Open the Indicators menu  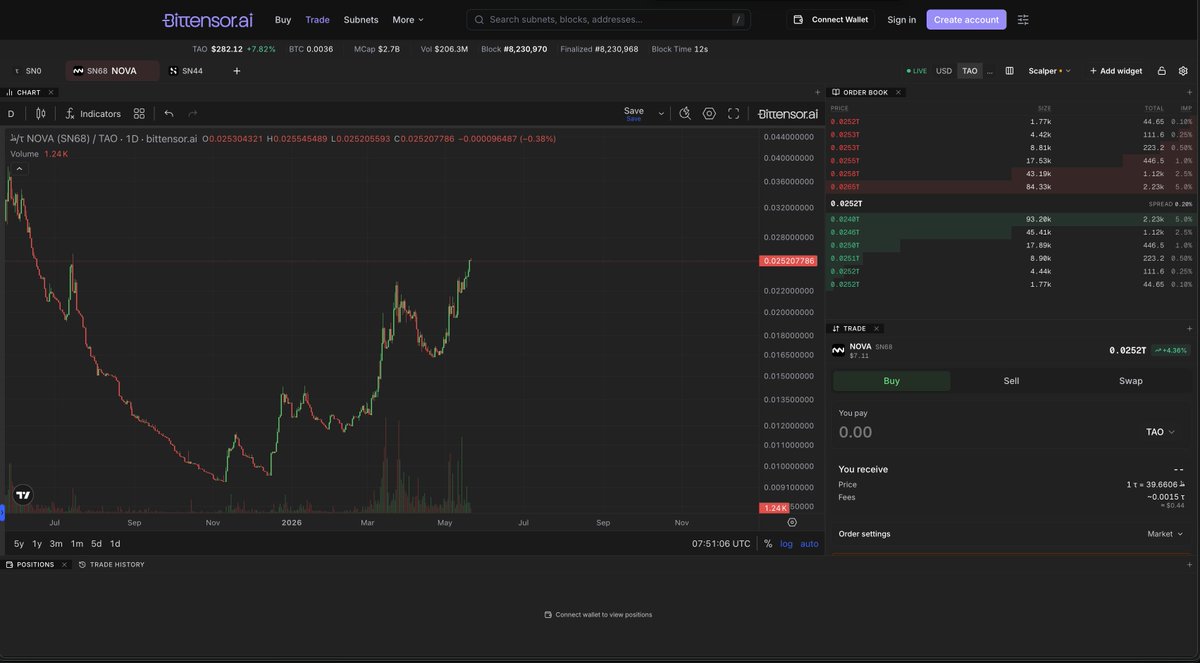[x=93, y=114]
